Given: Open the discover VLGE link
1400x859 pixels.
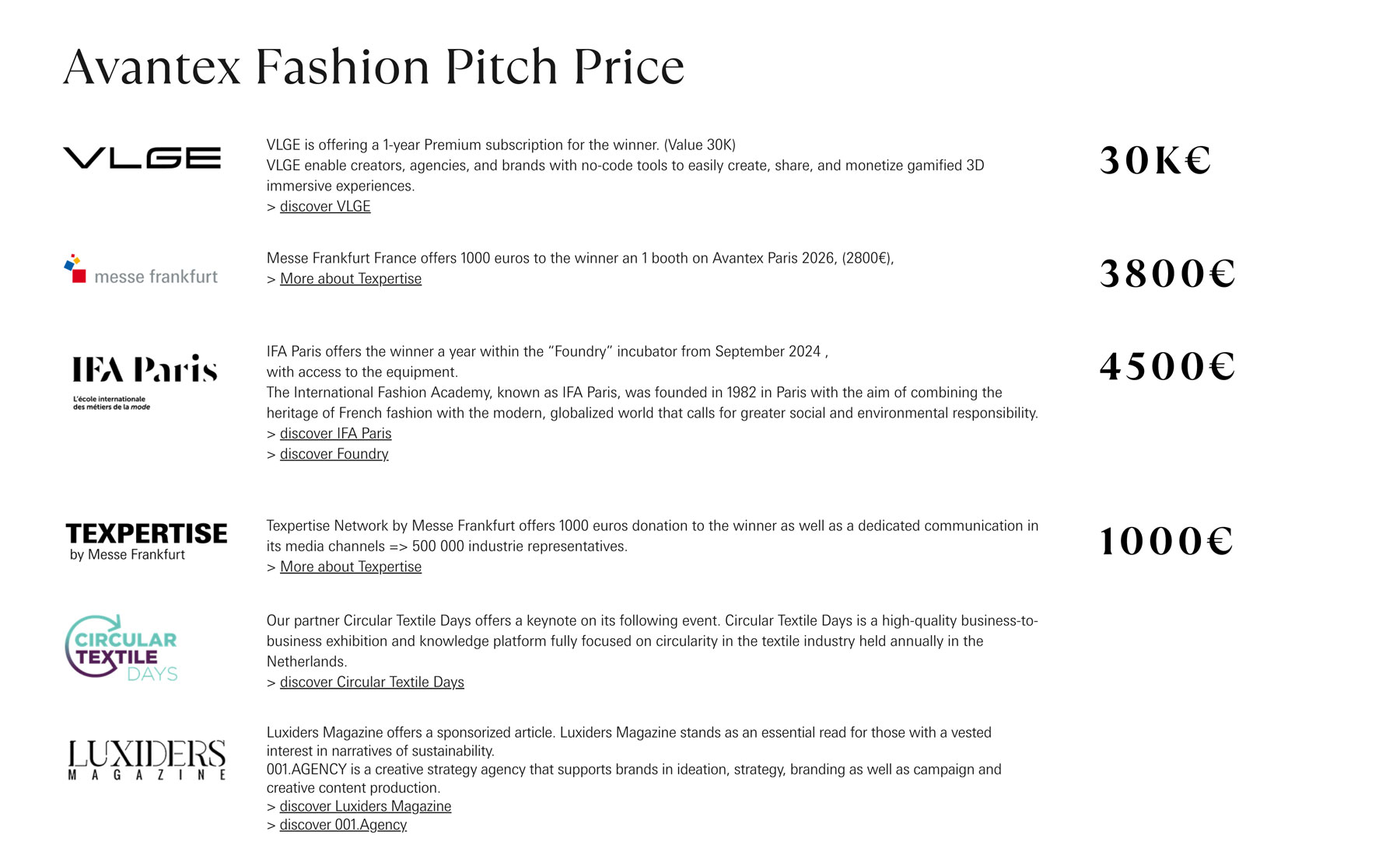Looking at the screenshot, I should [x=325, y=206].
